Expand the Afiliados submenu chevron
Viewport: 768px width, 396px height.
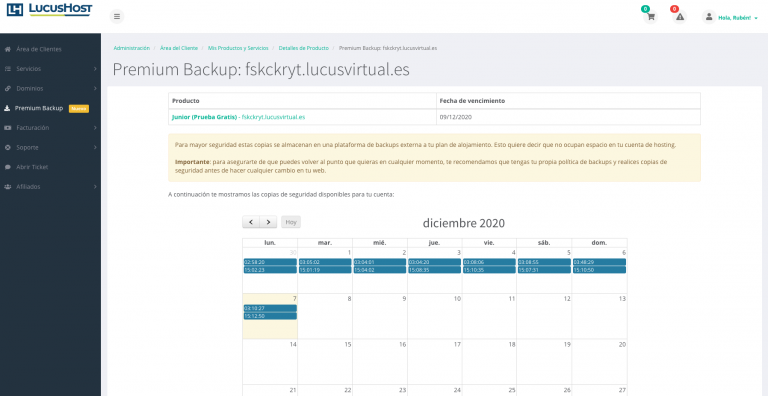pos(95,187)
